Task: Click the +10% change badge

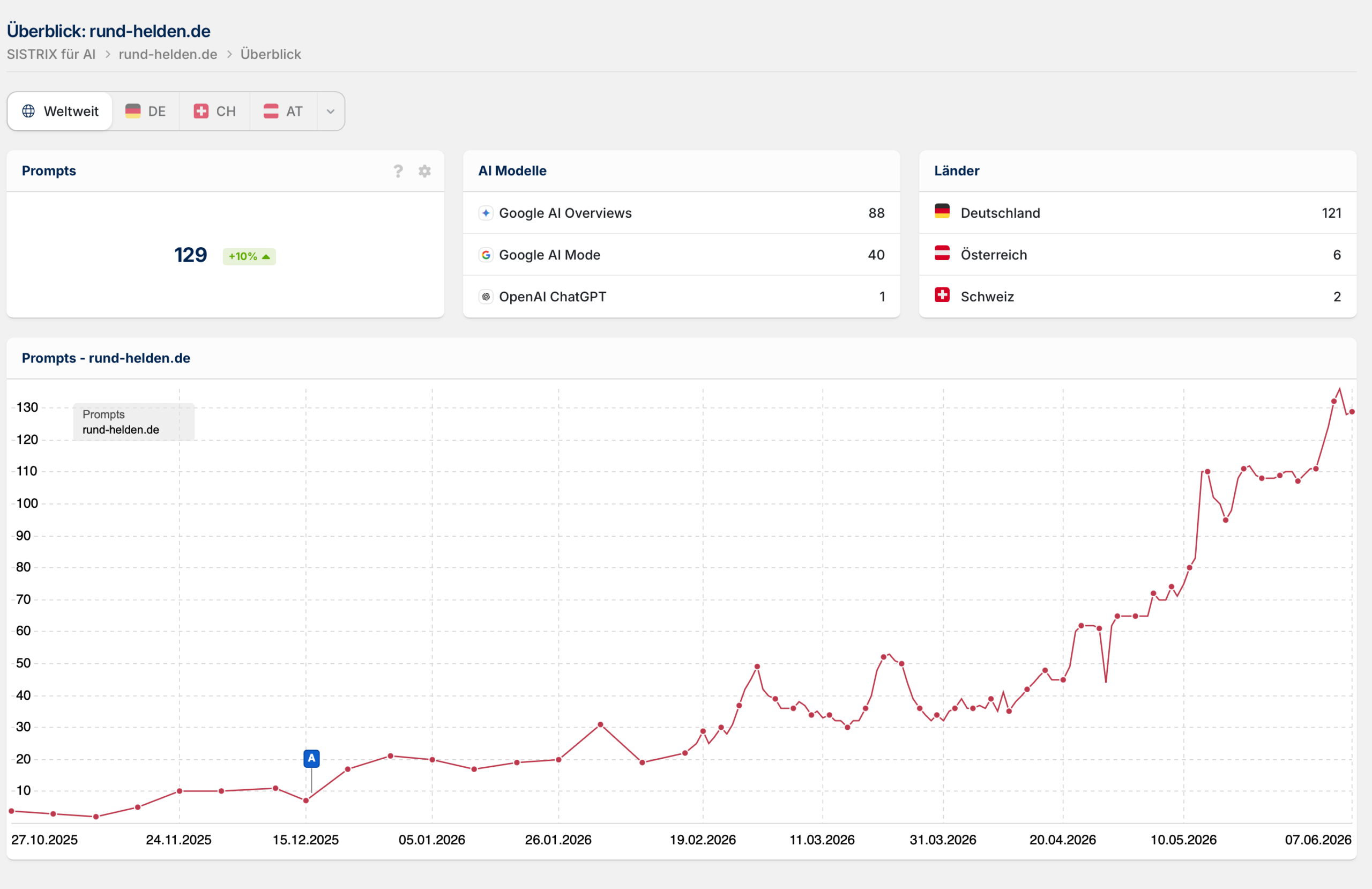Action: click(x=249, y=256)
